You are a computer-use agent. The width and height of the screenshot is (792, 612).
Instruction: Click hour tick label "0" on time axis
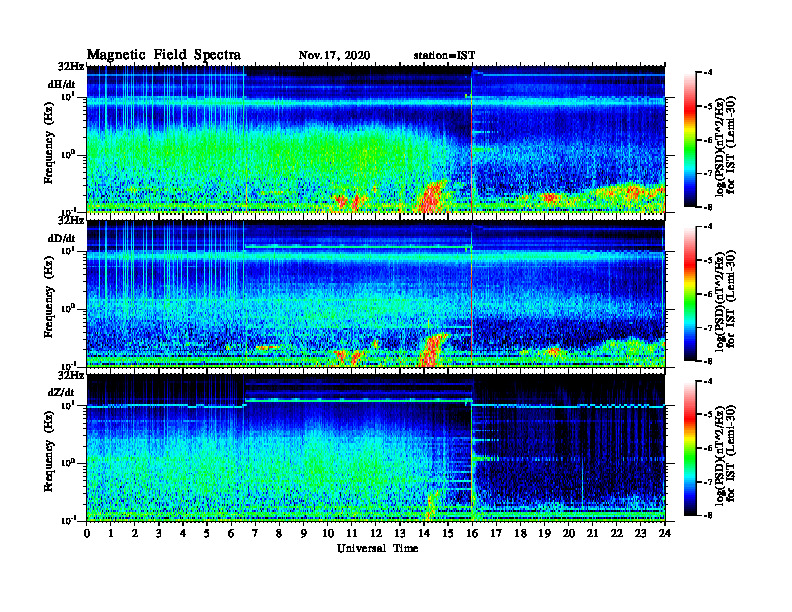click(87, 533)
